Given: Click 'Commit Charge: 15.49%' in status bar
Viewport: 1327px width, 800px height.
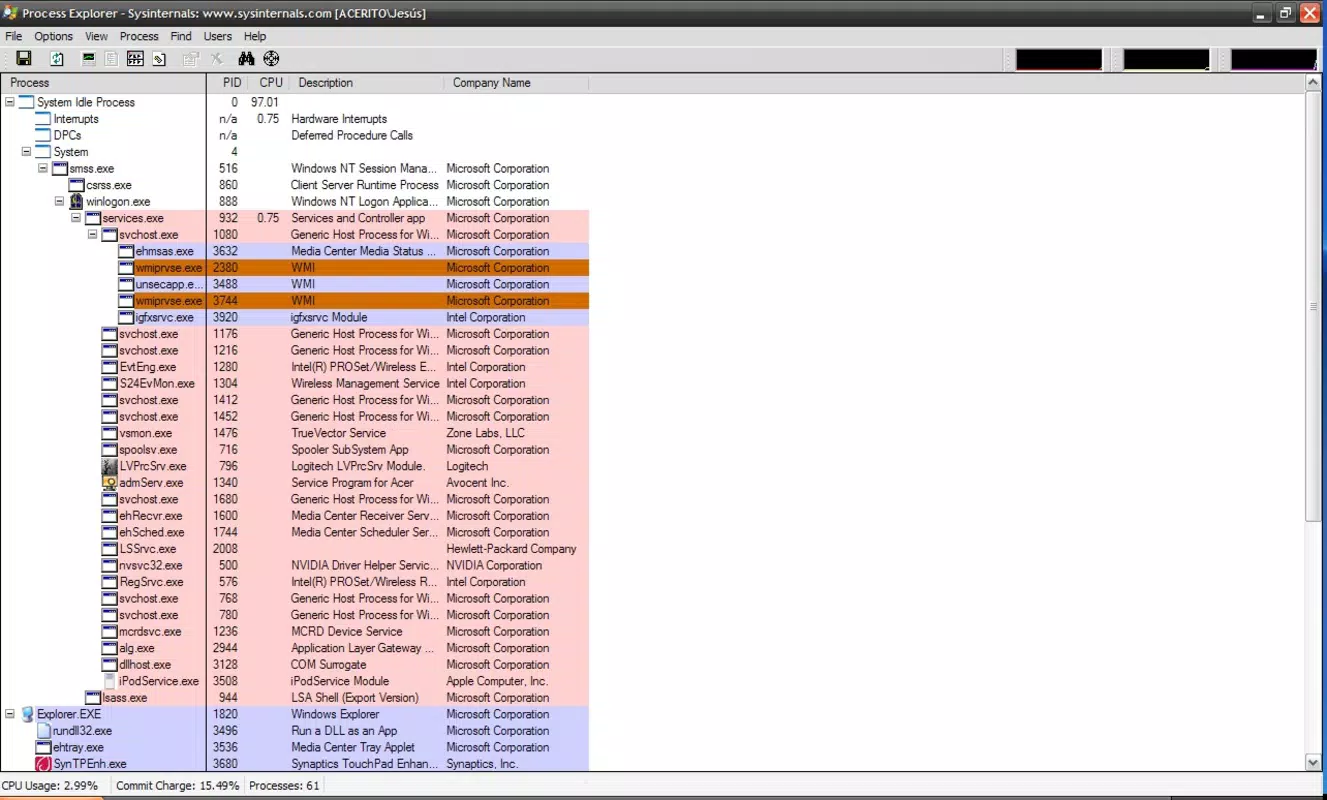Looking at the screenshot, I should 178,786.
